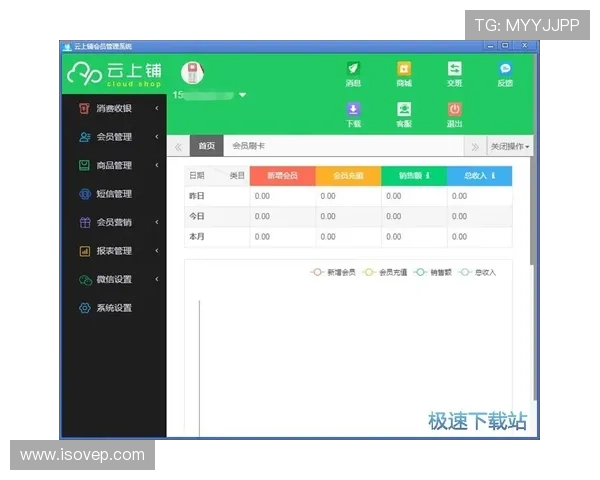Open the 报表管理 menu label
600x480 pixels.
[x=114, y=251]
